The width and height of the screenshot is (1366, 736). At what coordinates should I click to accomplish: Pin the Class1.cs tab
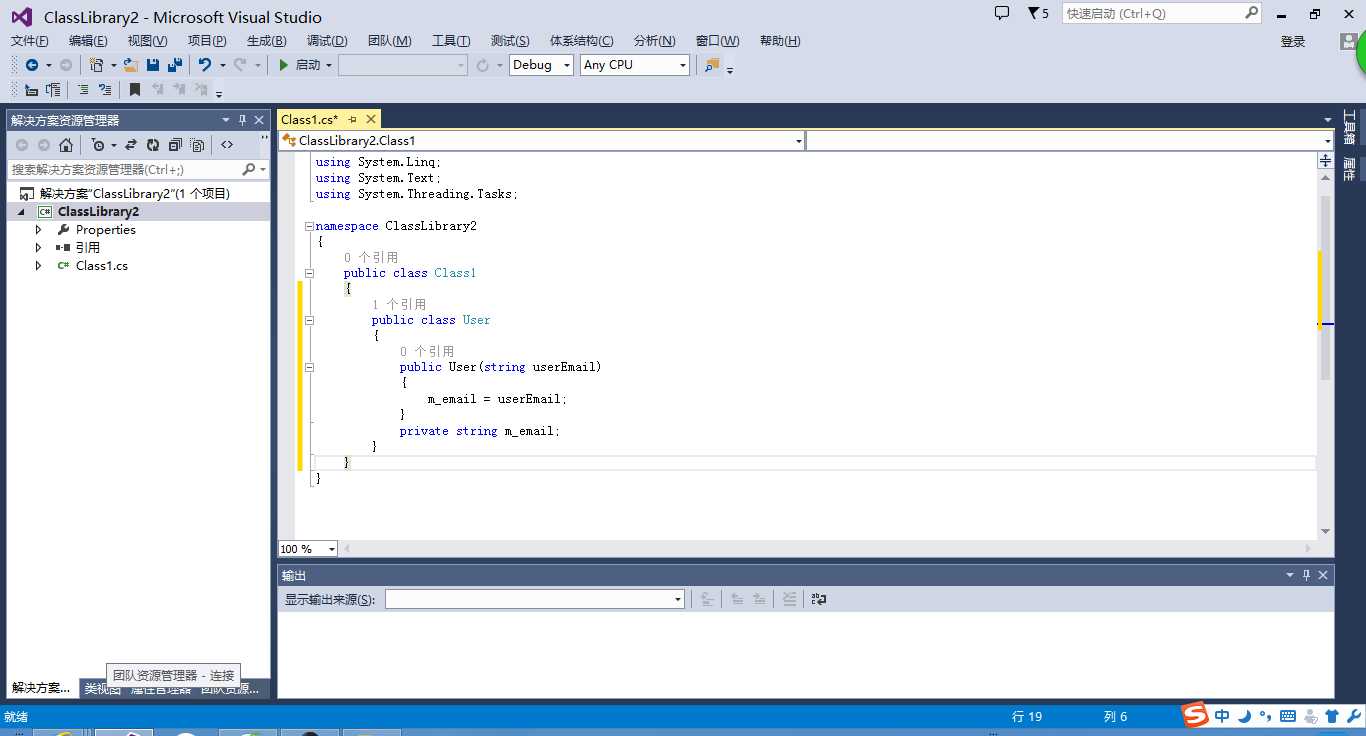[x=352, y=119]
